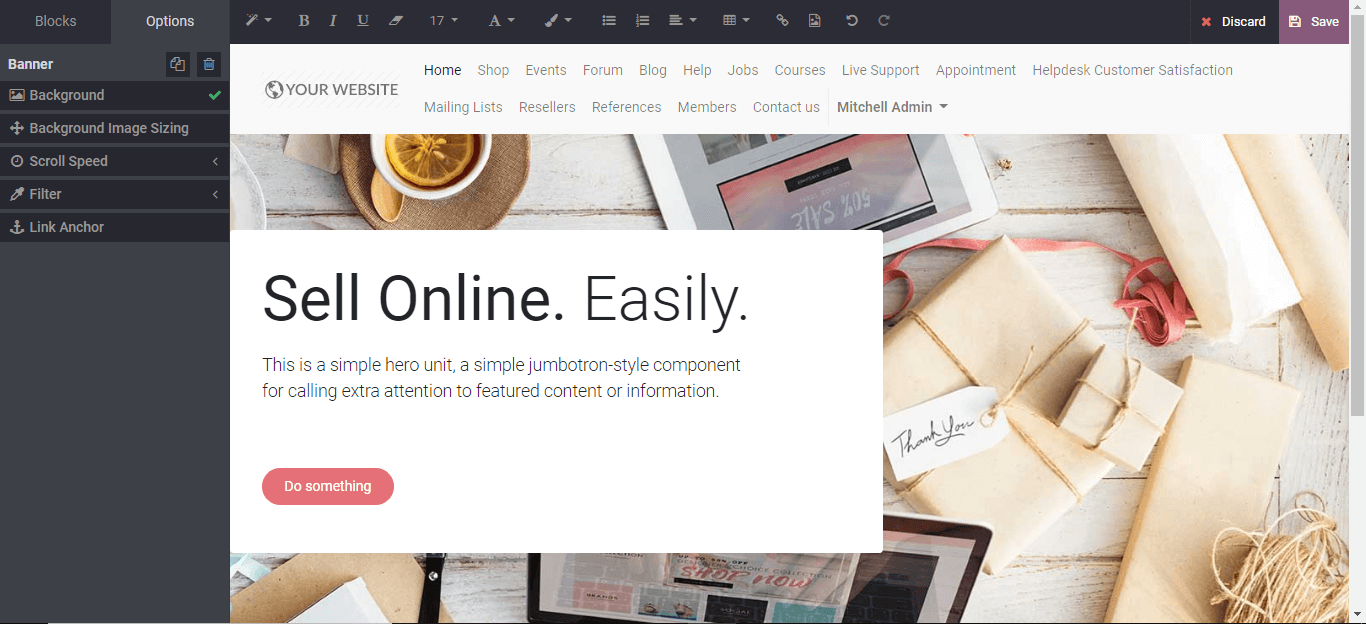Click the 'simple hero unit' paragraph text
Screen dimensions: 1366x624
pyautogui.click(x=501, y=378)
